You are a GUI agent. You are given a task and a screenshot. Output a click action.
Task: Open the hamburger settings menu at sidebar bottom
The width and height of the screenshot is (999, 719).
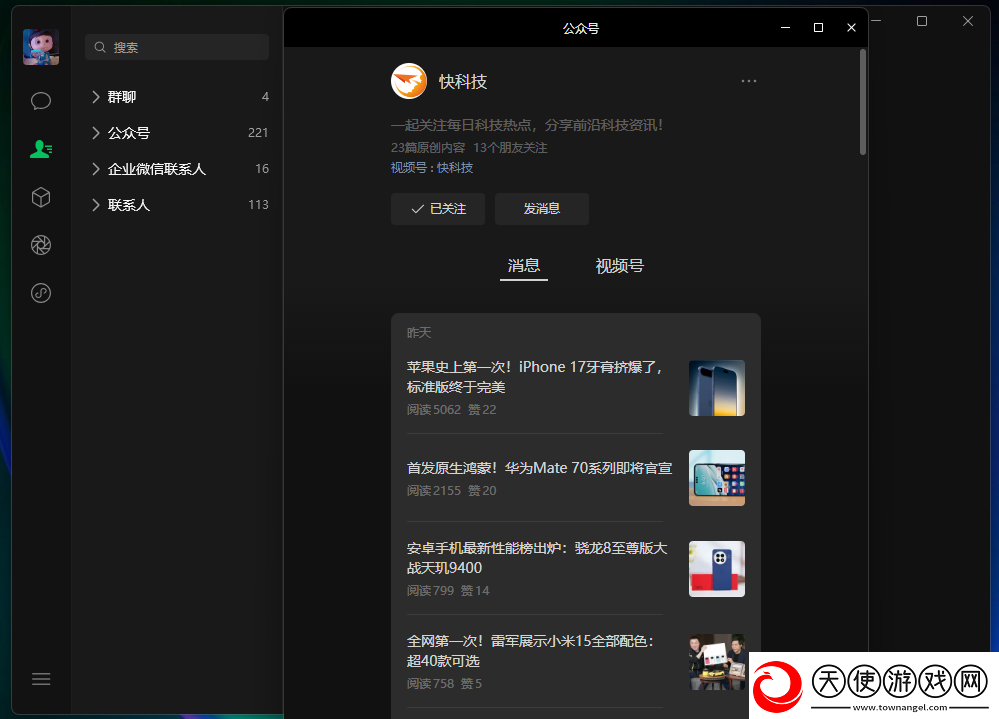41,679
